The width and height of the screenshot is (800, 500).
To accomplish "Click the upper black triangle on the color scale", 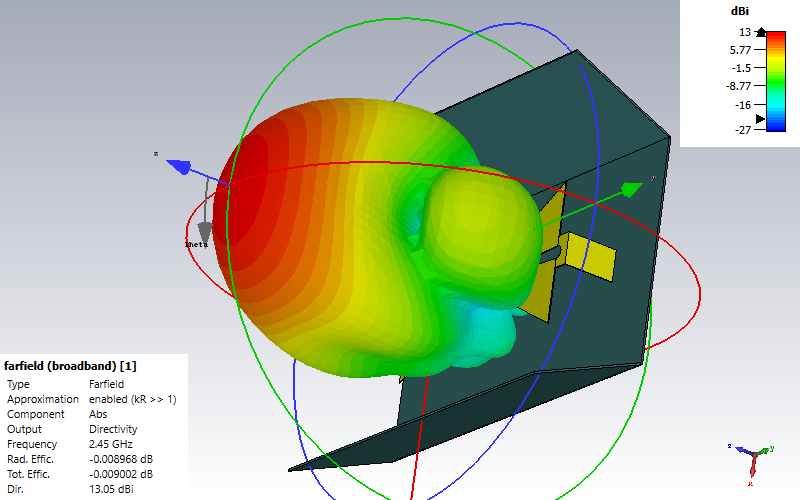I will click(760, 32).
